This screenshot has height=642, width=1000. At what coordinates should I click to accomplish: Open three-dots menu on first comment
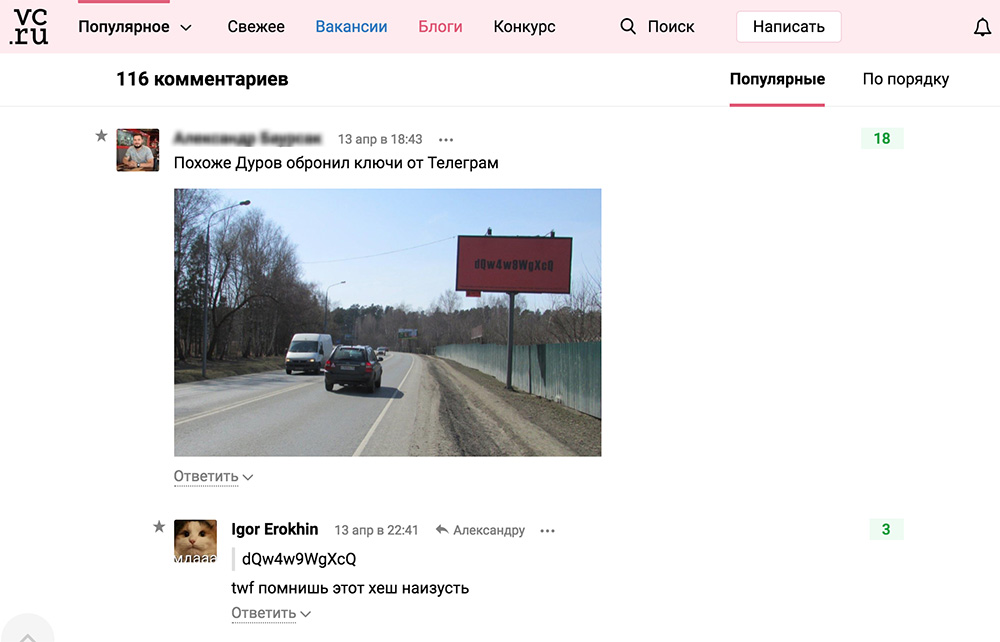pyautogui.click(x=446, y=140)
